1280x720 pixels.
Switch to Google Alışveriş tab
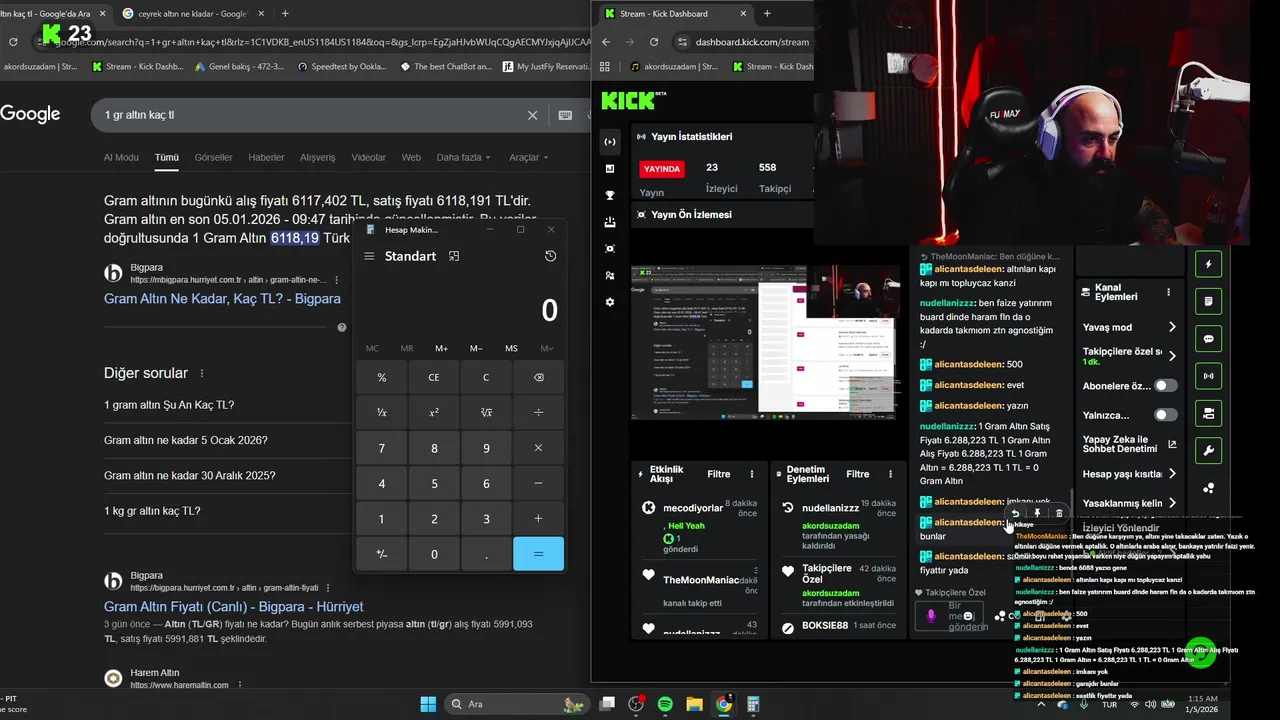pyautogui.click(x=318, y=157)
